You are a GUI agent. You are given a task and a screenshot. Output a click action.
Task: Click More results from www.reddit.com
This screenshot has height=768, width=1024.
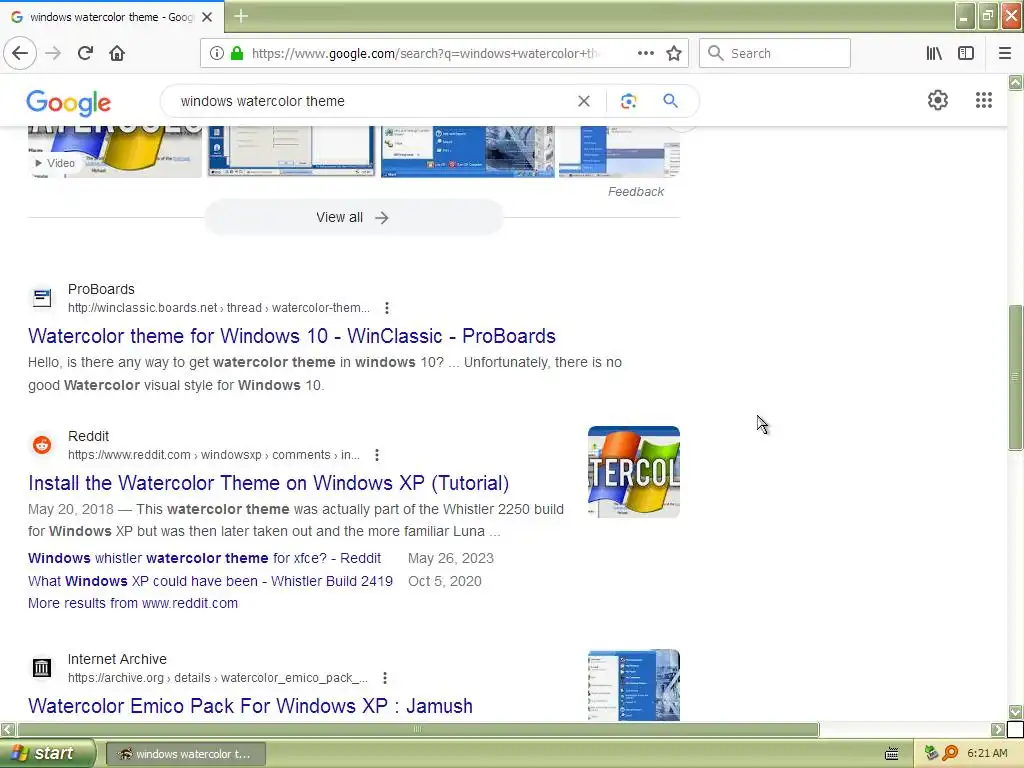(133, 603)
